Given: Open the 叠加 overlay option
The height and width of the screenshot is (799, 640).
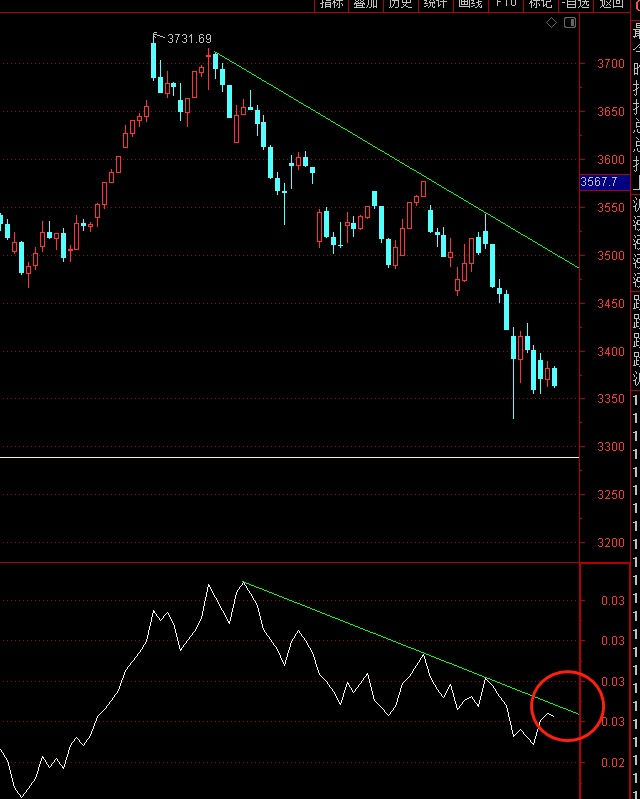Looking at the screenshot, I should [366, 4].
